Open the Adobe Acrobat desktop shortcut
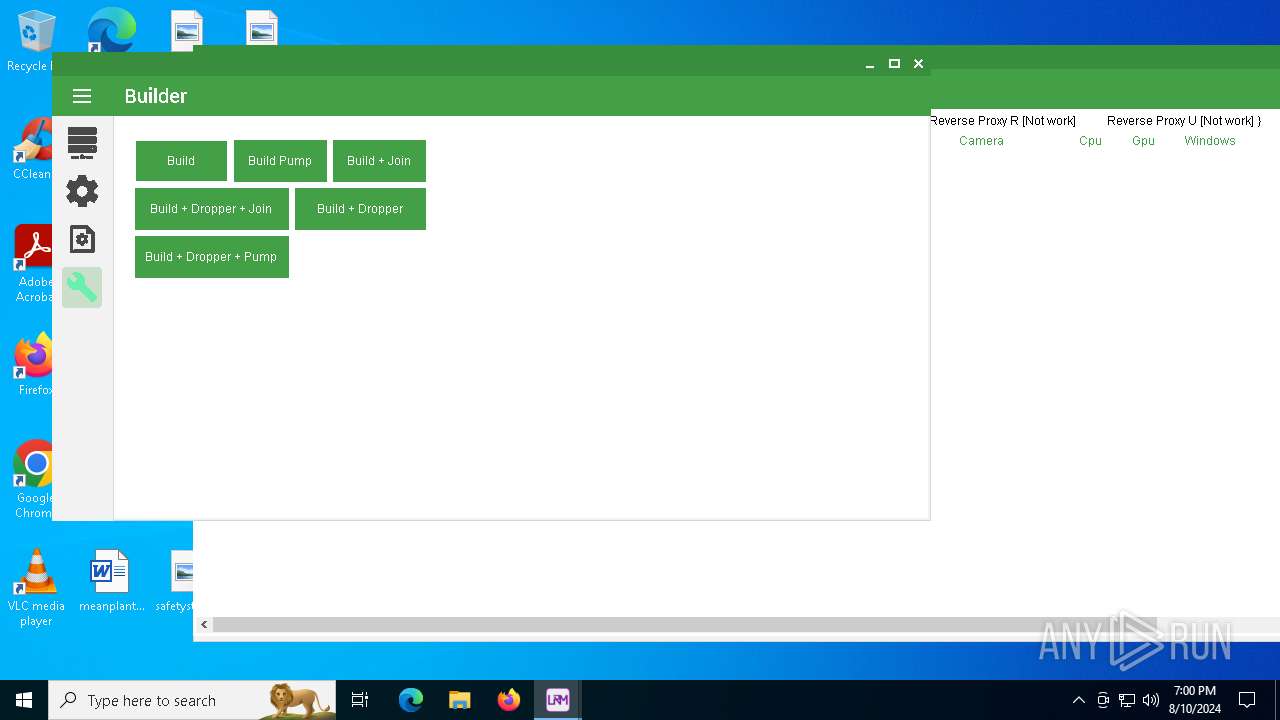Image resolution: width=1280 pixels, height=720 pixels. click(33, 264)
